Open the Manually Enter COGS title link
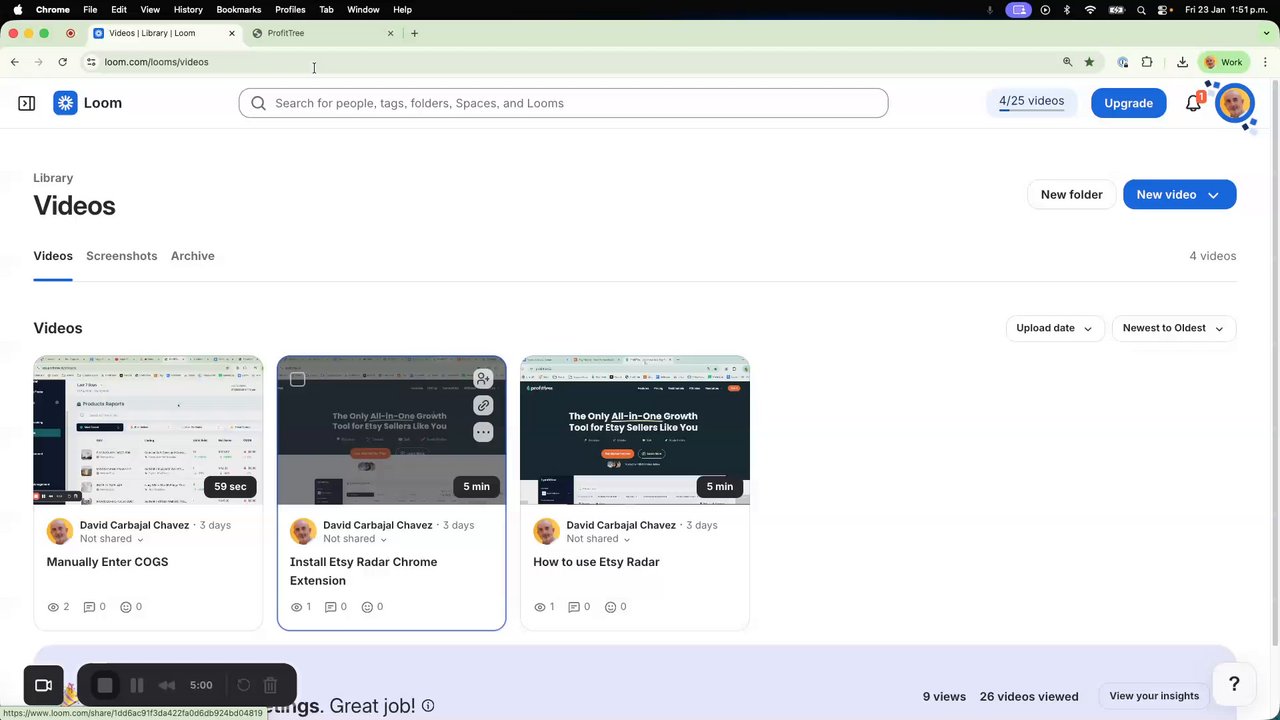Image resolution: width=1280 pixels, height=720 pixels. 107,562
